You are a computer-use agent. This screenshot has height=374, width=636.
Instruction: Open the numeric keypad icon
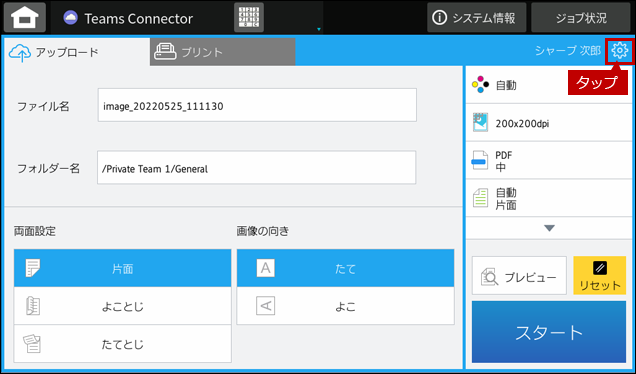coord(249,17)
